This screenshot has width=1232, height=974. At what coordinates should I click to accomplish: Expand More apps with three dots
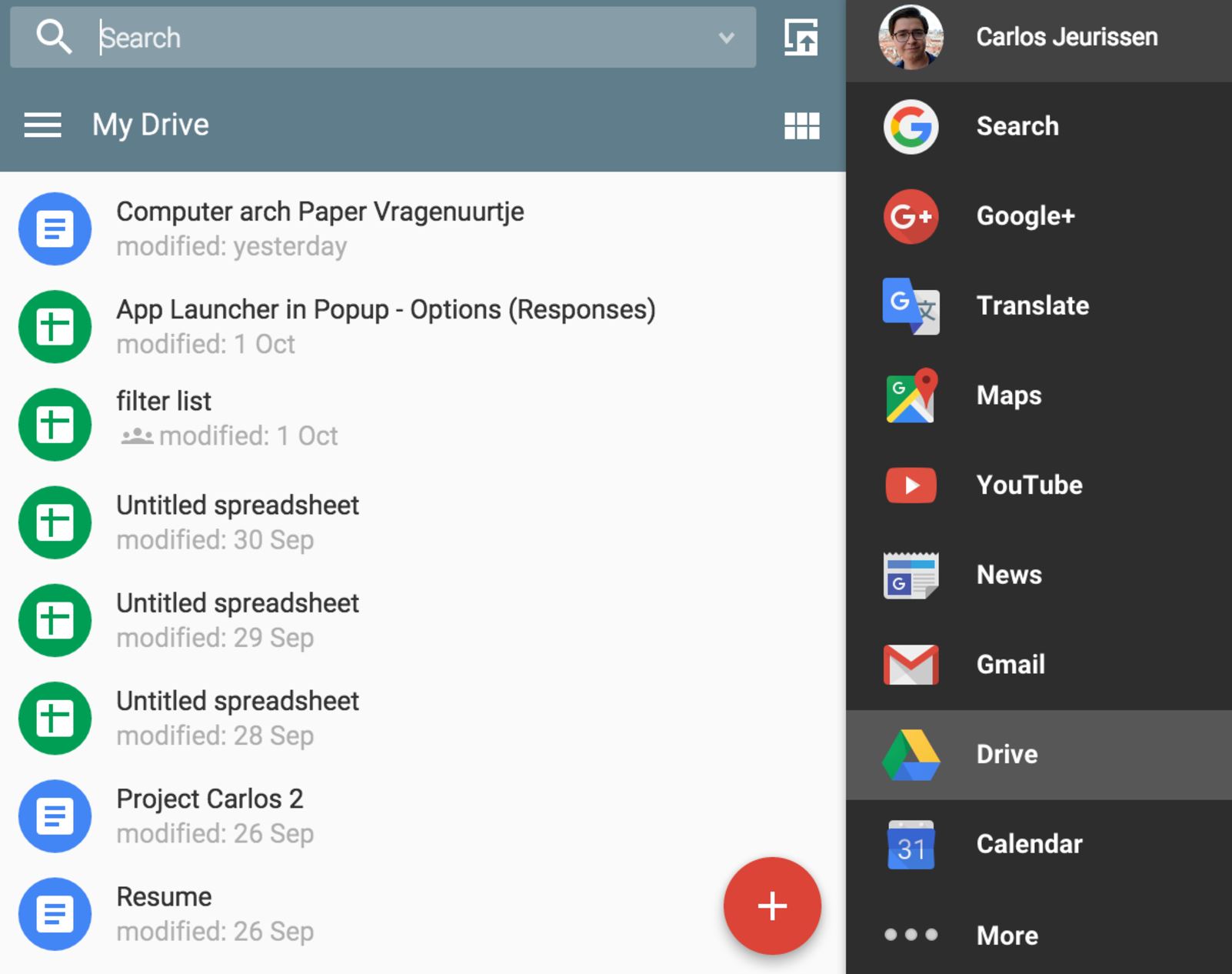click(911, 935)
